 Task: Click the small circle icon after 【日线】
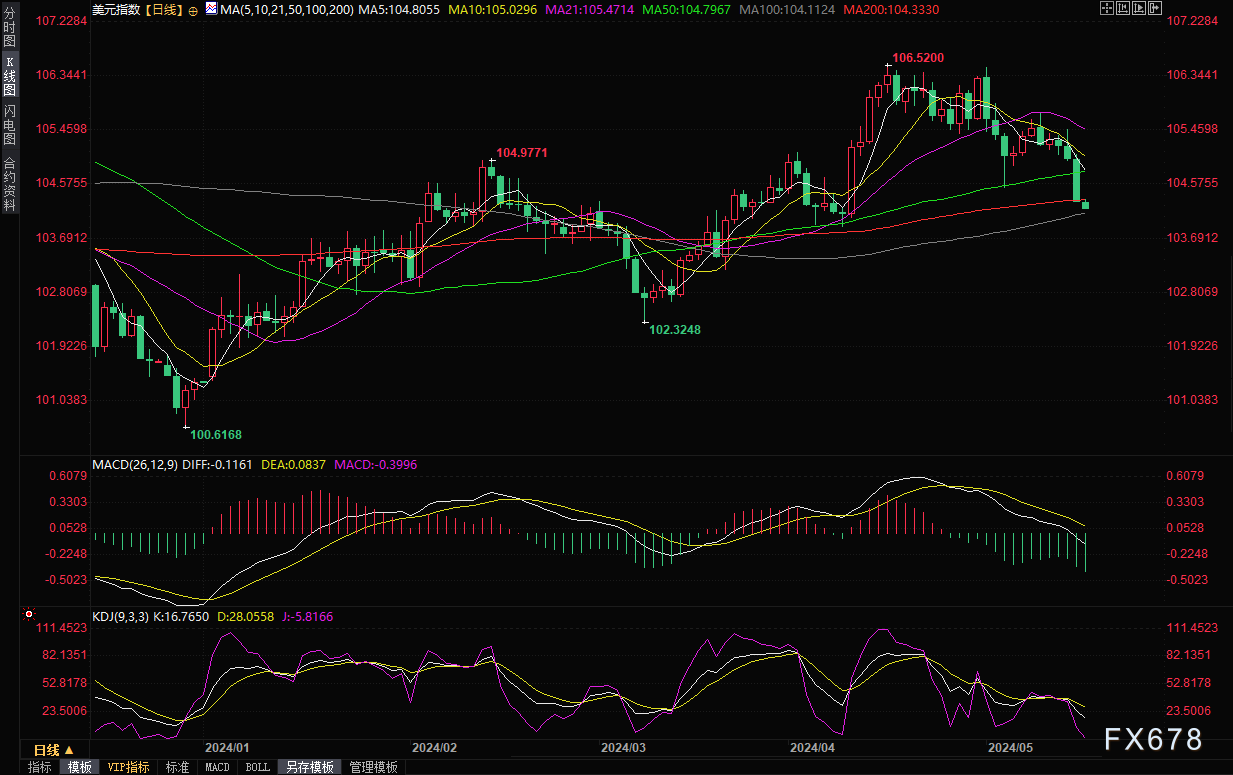192,9
